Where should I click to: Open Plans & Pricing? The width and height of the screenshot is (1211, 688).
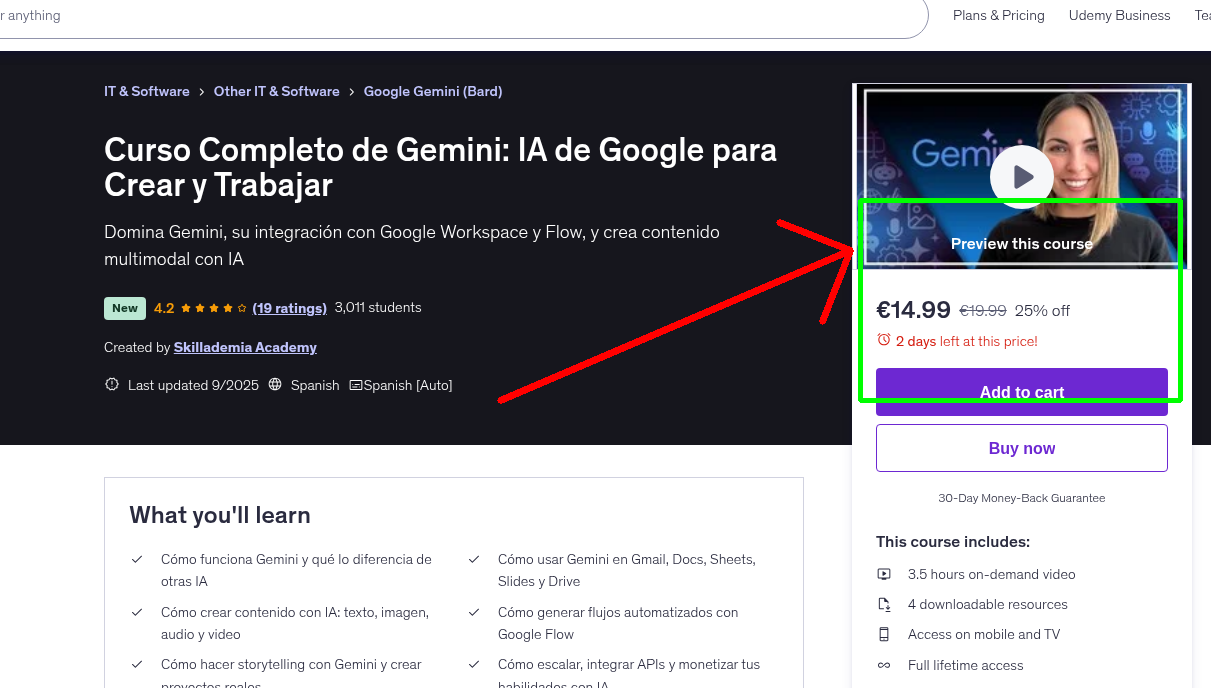998,15
